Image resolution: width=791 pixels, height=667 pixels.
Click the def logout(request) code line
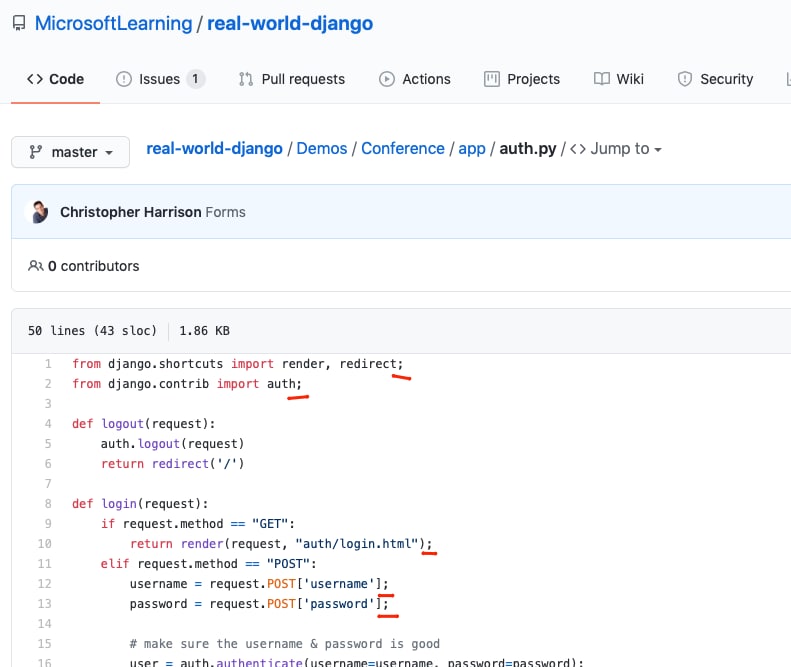pyautogui.click(x=144, y=424)
